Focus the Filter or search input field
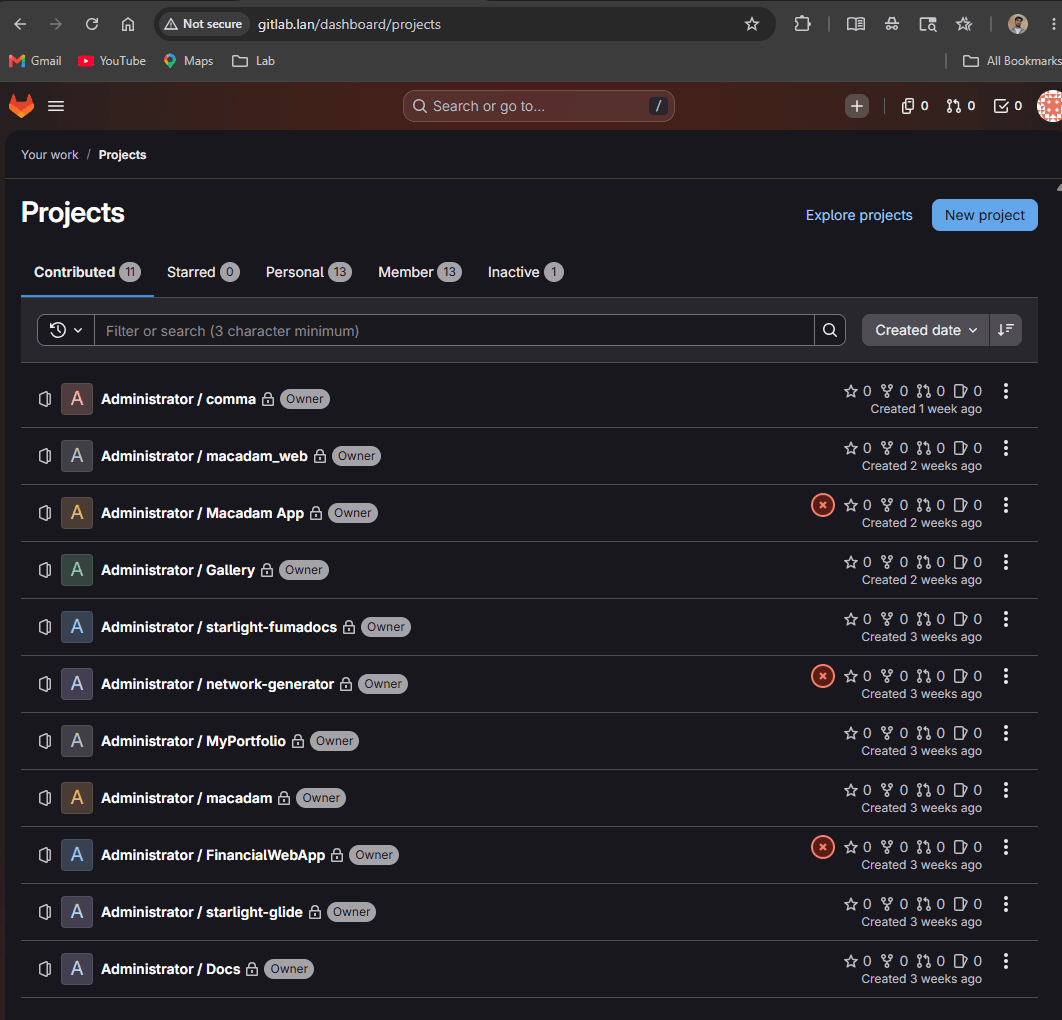1062x1020 pixels. click(x=454, y=331)
